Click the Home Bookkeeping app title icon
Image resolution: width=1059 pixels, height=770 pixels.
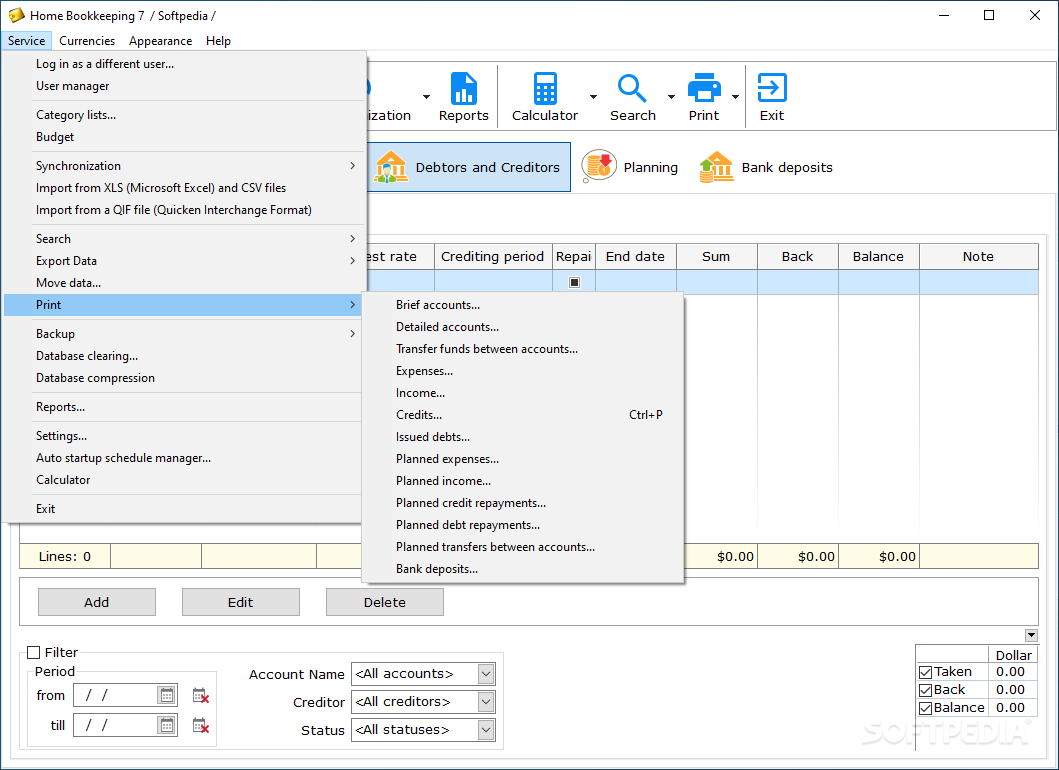pyautogui.click(x=16, y=15)
